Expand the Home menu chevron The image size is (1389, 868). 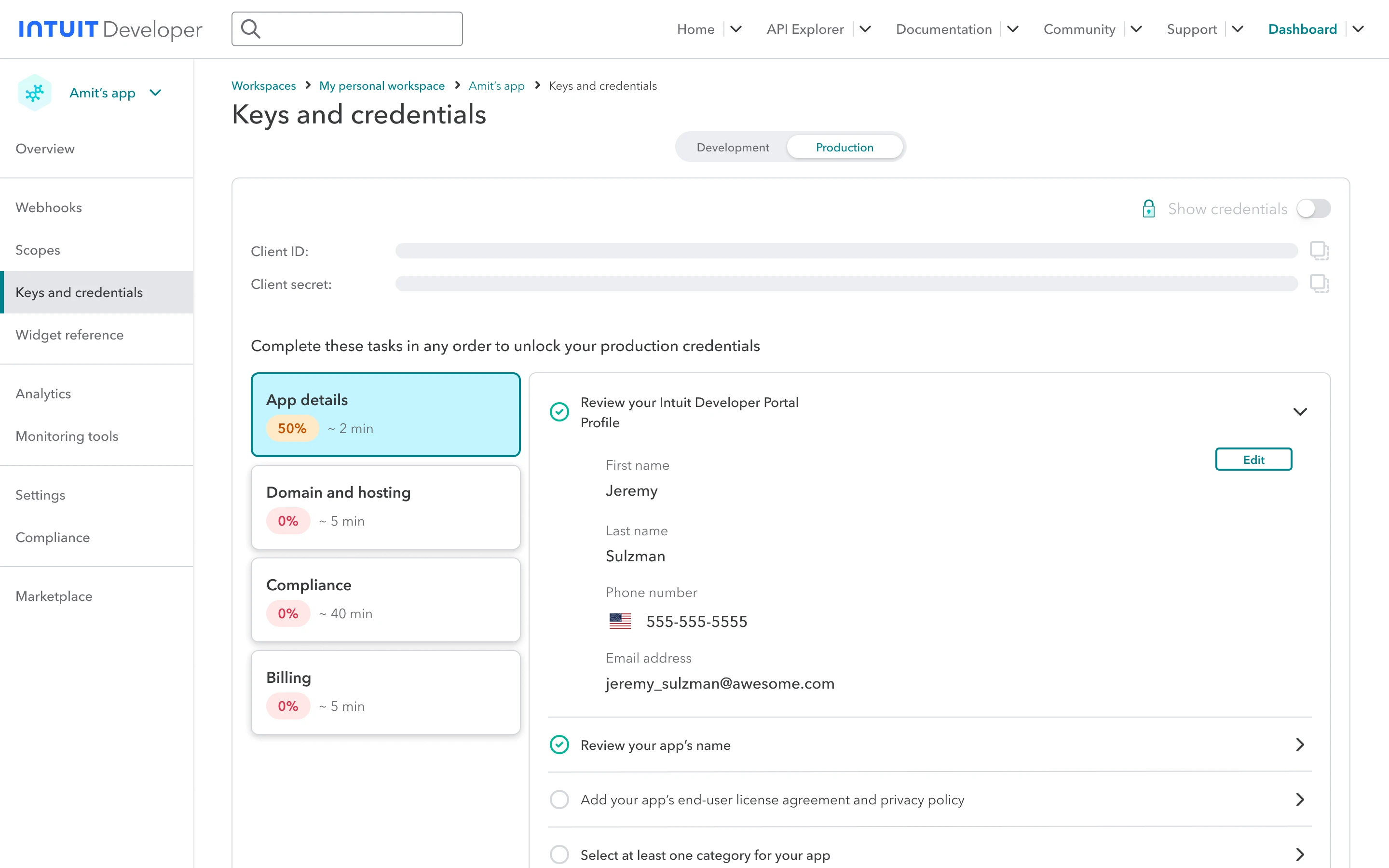tap(736, 29)
